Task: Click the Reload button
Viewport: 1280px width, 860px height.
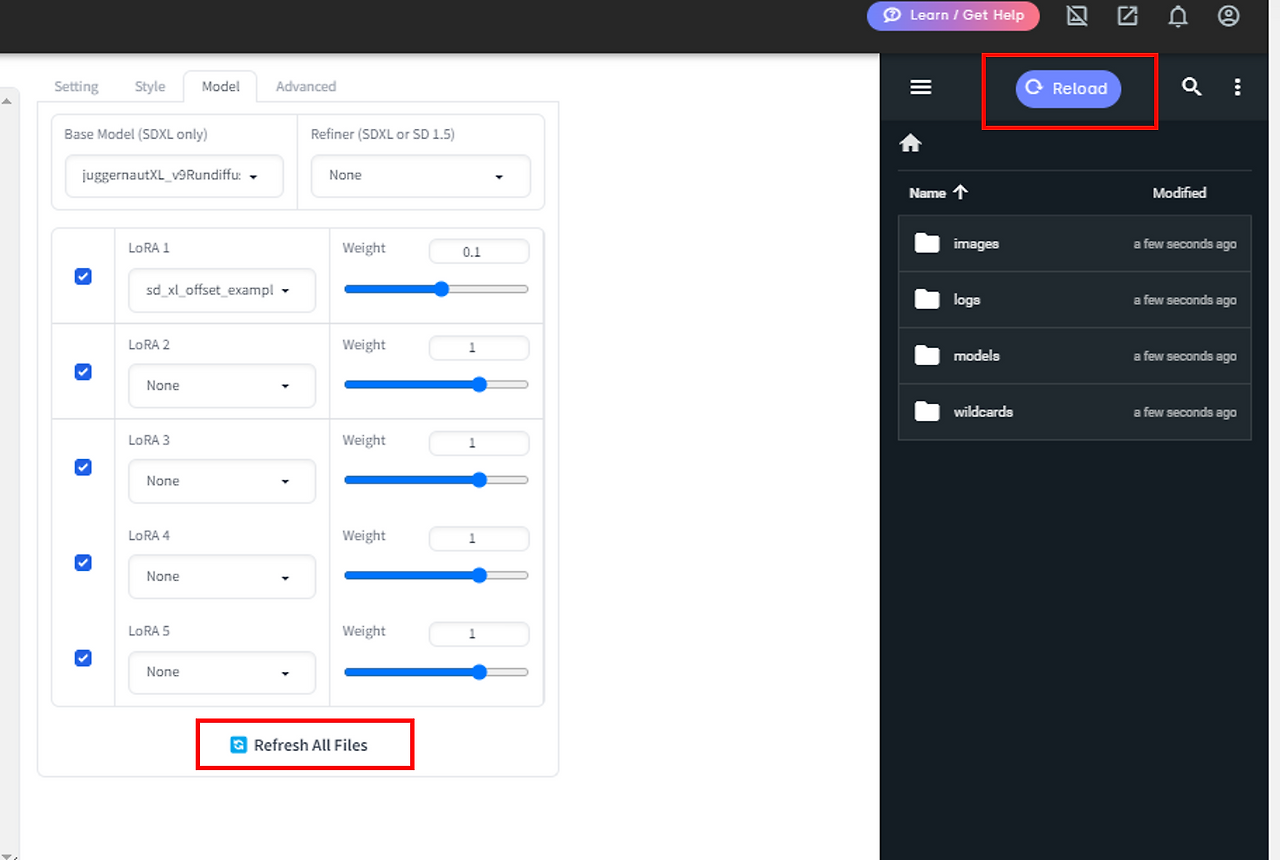Action: (1068, 88)
